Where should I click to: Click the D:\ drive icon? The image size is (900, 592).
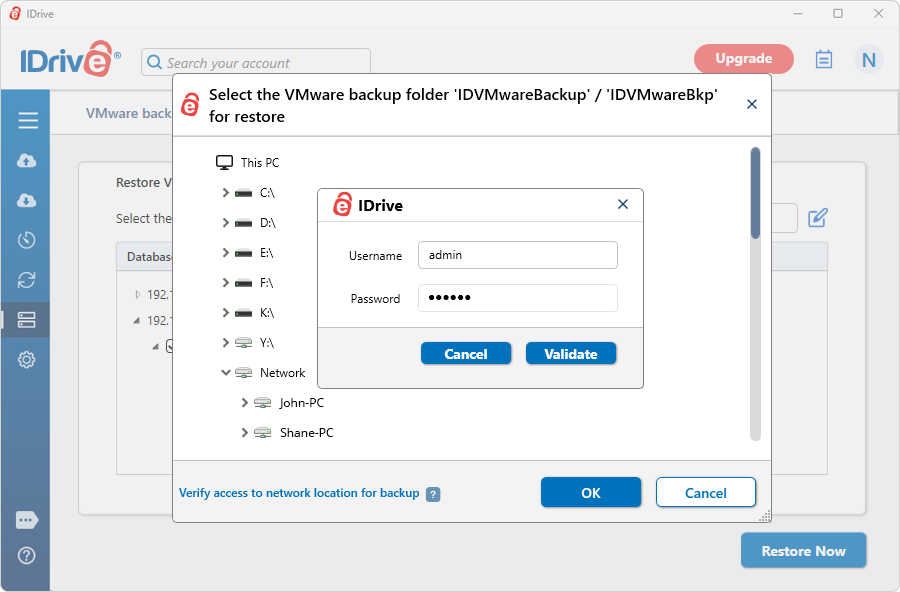tap(244, 223)
